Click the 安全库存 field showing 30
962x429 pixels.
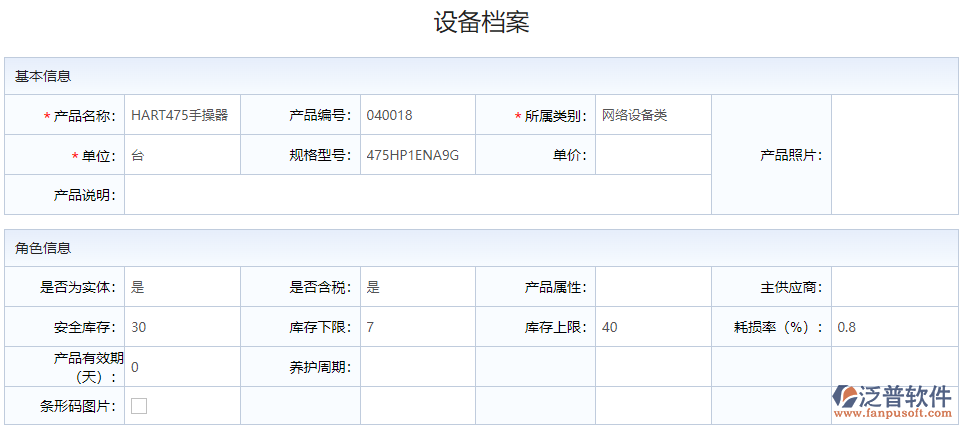(182, 327)
